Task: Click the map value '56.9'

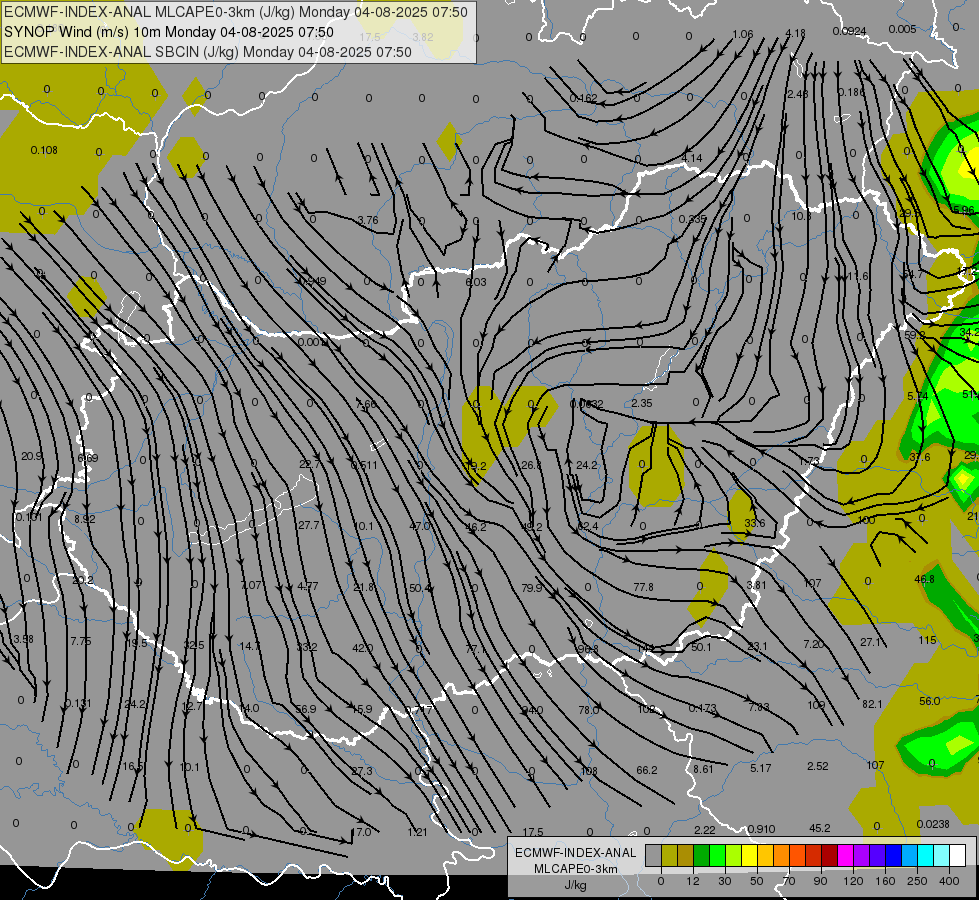Action: click(x=306, y=710)
